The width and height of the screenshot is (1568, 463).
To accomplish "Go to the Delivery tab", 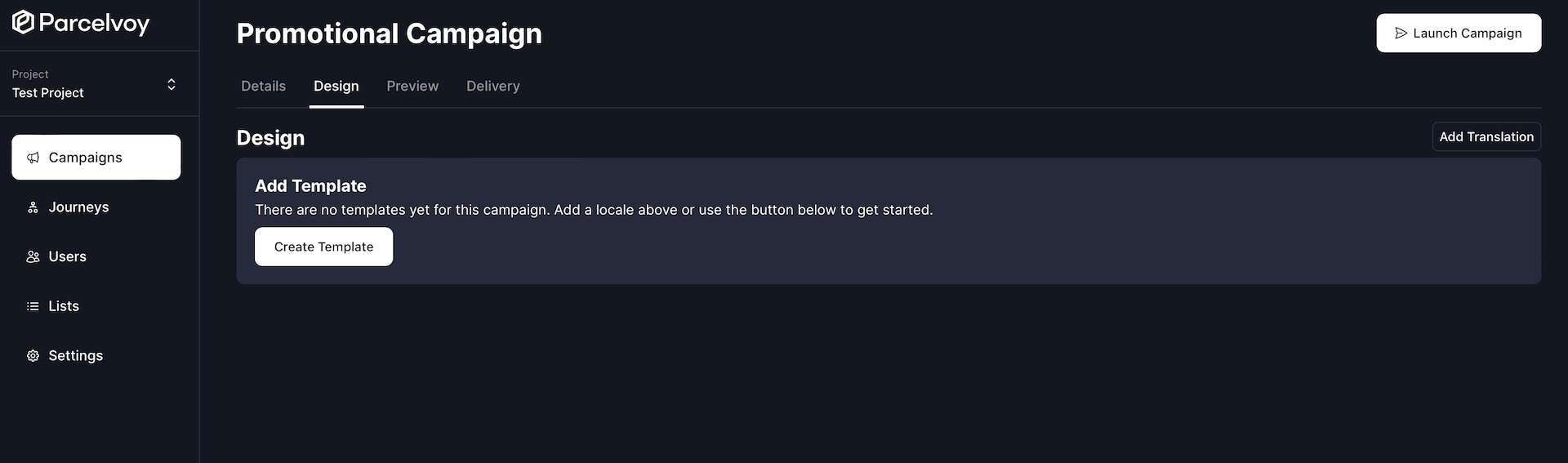I will click(492, 87).
